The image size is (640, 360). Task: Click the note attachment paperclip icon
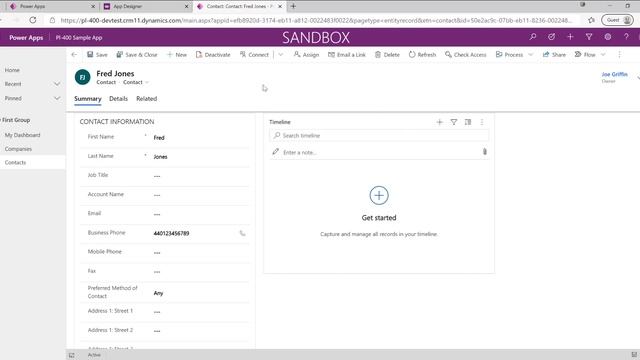point(484,152)
